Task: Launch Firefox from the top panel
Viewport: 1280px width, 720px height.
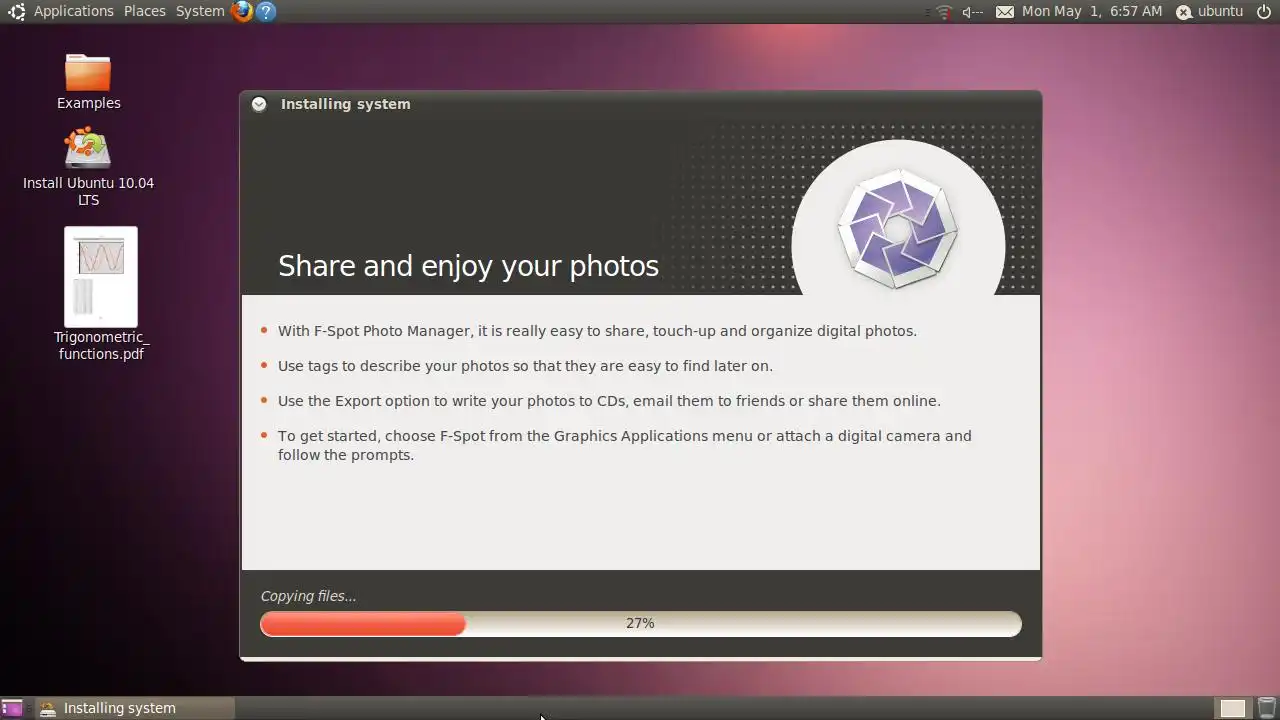Action: point(241,11)
